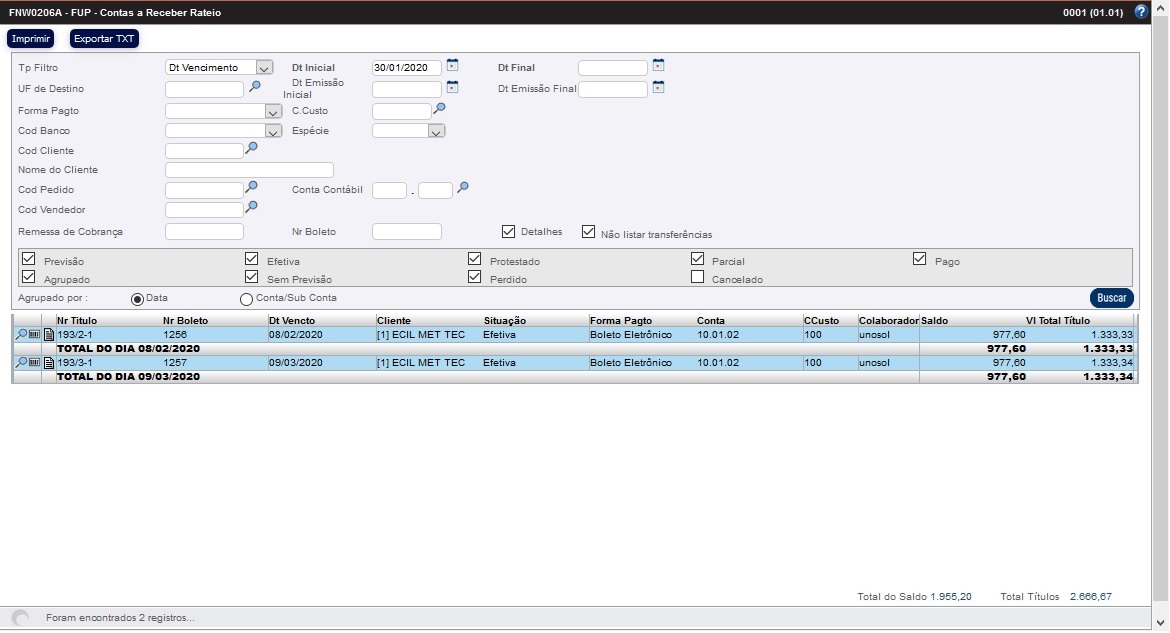Uncheck the Detalhes checkbox
Screen dimensions: 1170x633
[x=509, y=232]
